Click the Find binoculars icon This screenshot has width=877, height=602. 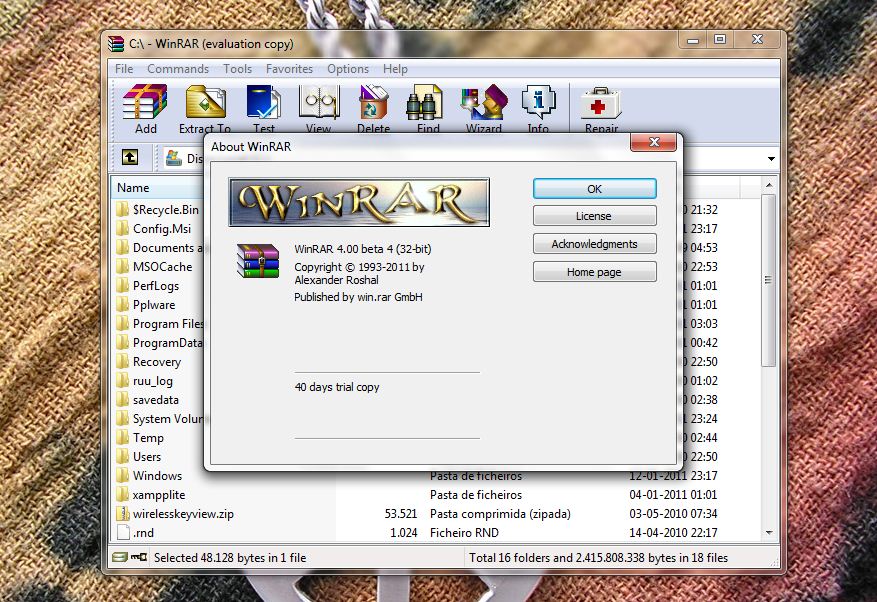425,102
